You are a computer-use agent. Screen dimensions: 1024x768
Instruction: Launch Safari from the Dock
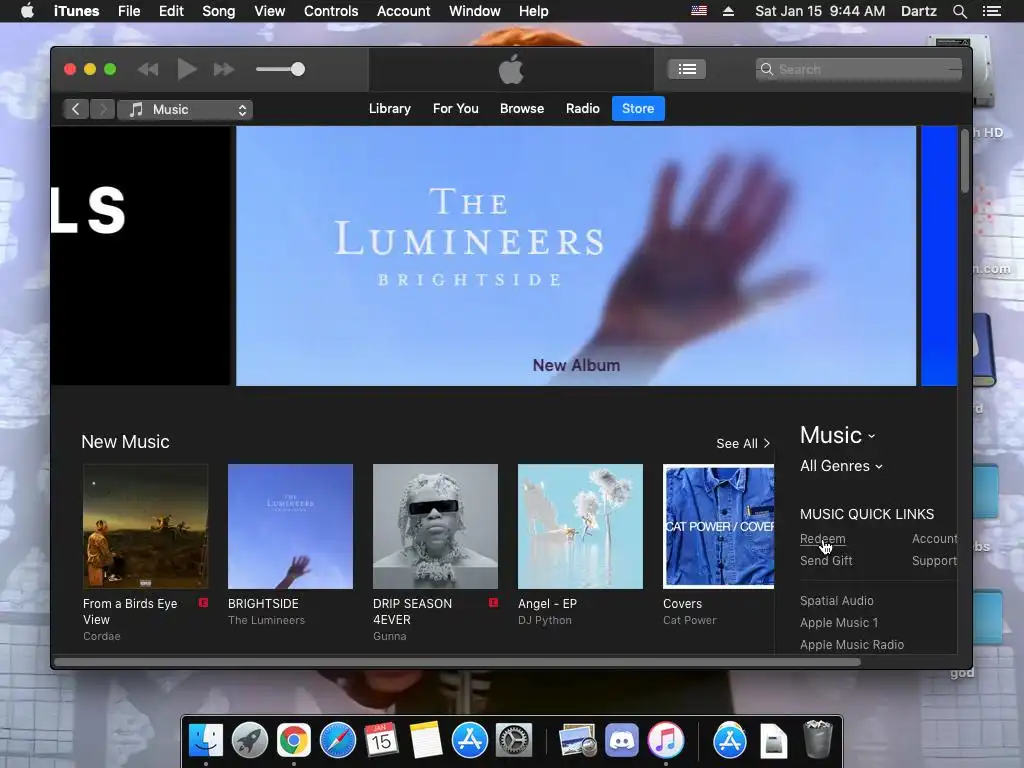(x=337, y=741)
